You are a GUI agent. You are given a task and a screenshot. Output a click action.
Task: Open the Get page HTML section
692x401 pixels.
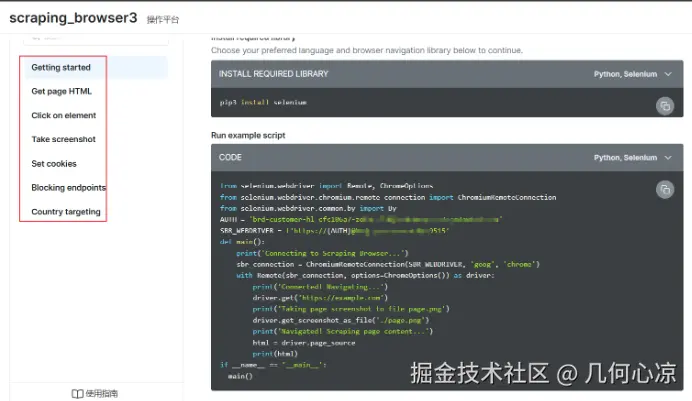click(x=61, y=91)
